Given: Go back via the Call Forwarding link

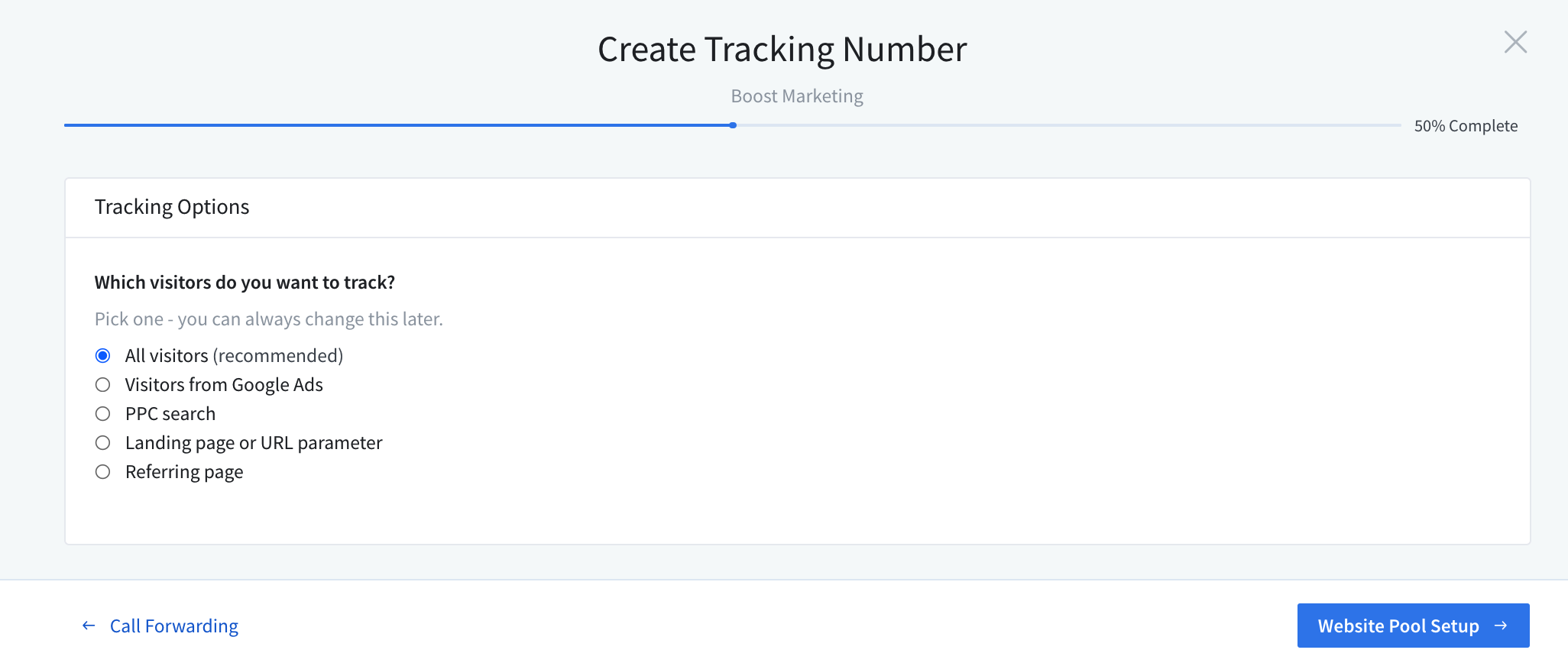Looking at the screenshot, I should click(173, 626).
